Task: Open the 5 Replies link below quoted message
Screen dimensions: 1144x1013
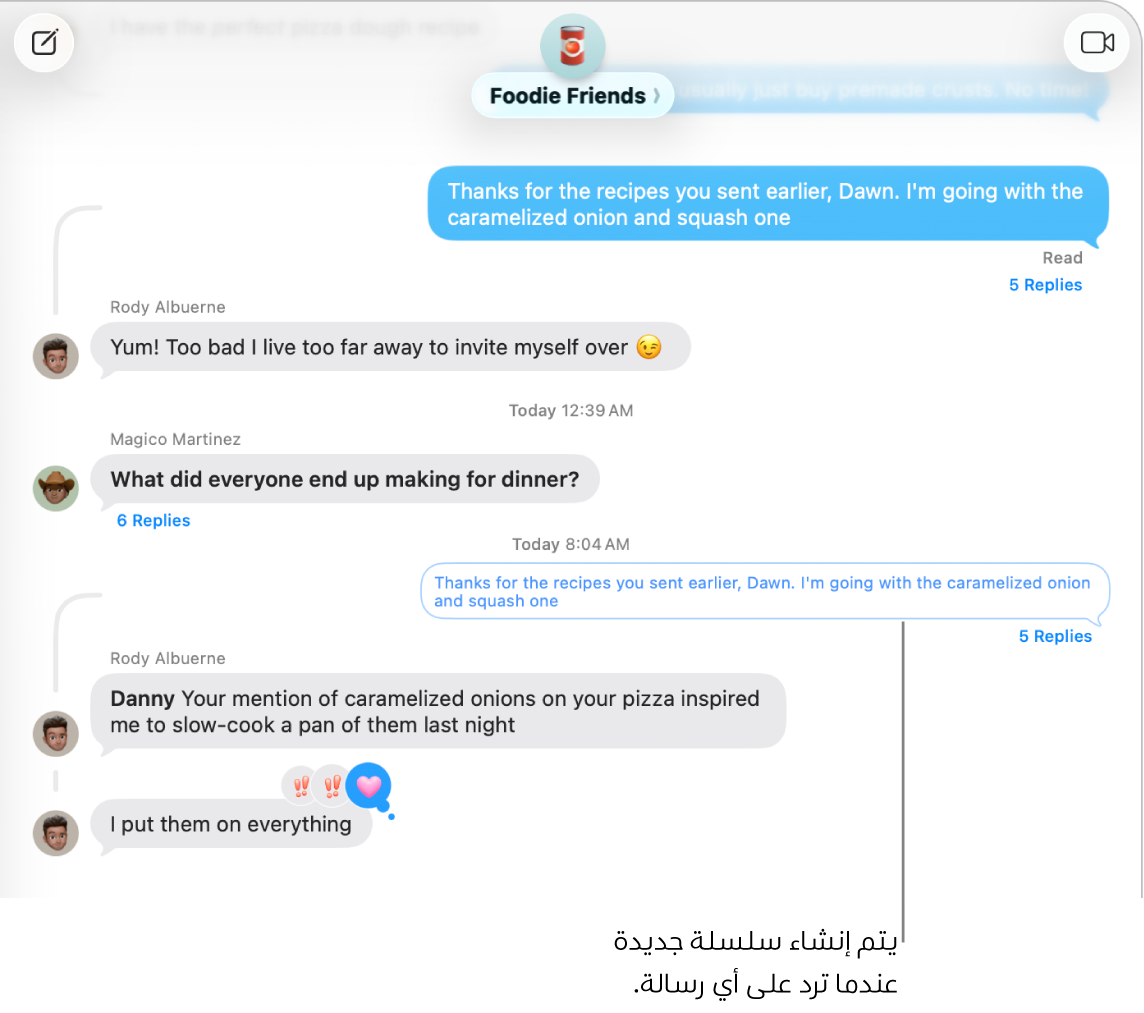Action: coord(1055,636)
